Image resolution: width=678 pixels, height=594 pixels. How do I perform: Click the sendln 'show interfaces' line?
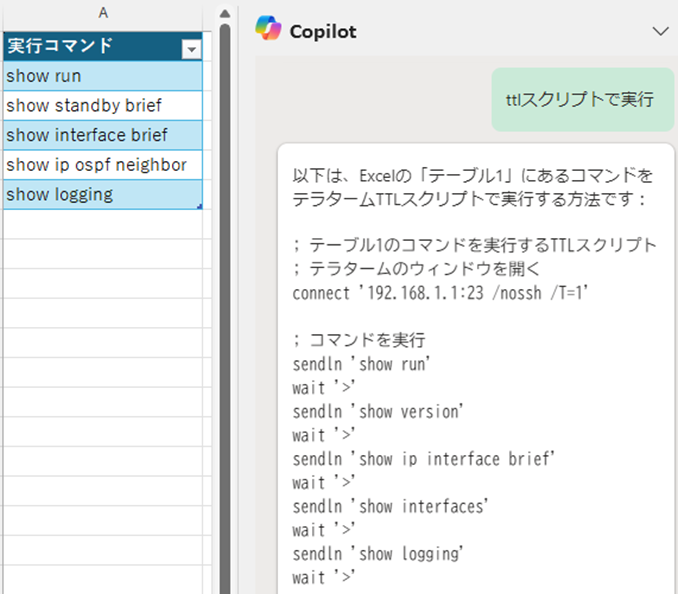click(x=390, y=506)
